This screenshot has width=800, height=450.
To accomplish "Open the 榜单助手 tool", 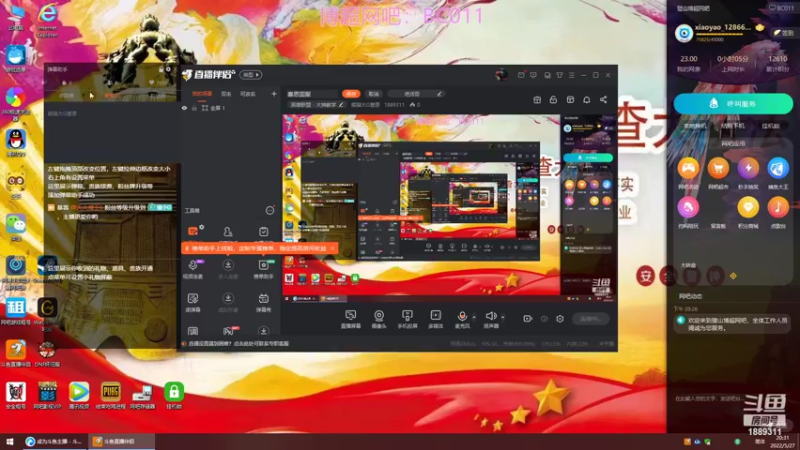I will click(x=263, y=269).
